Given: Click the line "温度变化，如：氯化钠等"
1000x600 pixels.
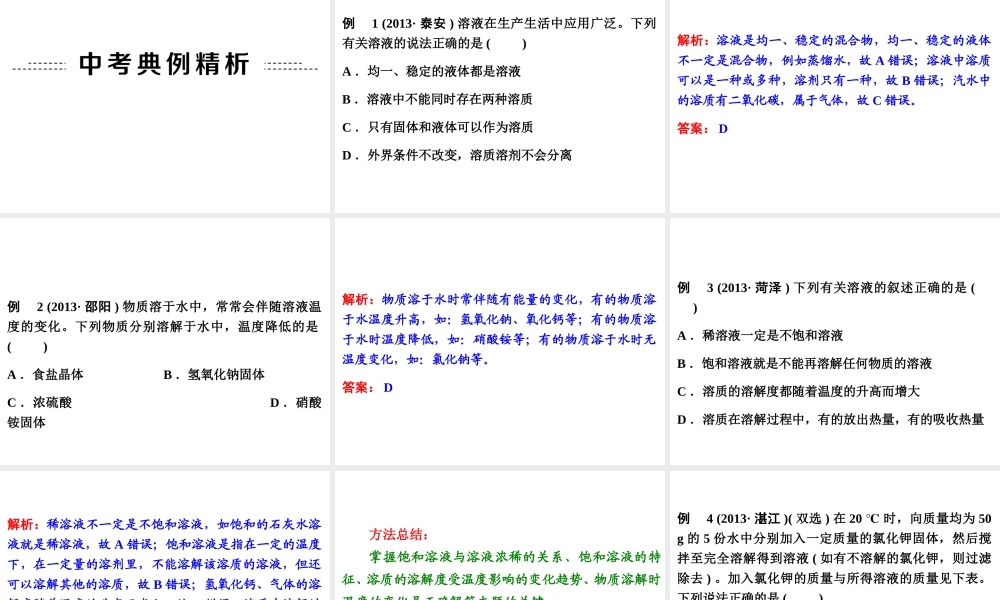Looking at the screenshot, I should coord(416,359).
